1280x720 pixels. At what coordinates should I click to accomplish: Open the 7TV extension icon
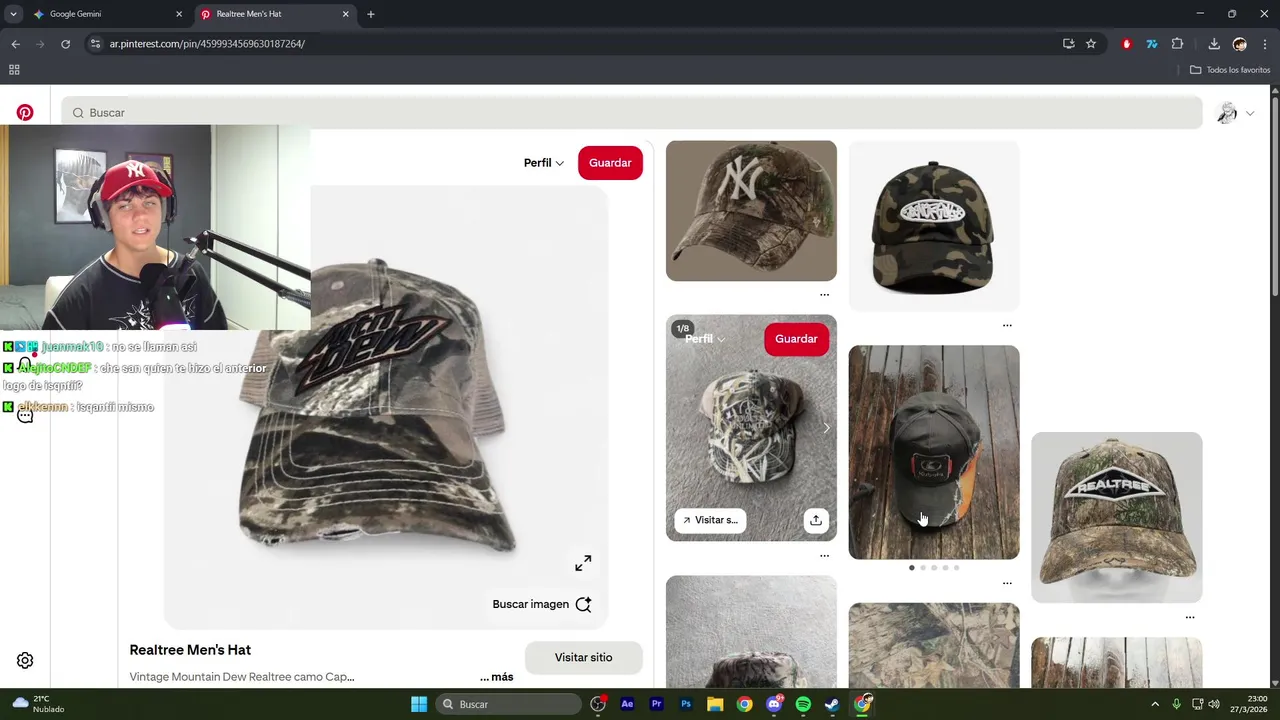coord(1152,44)
